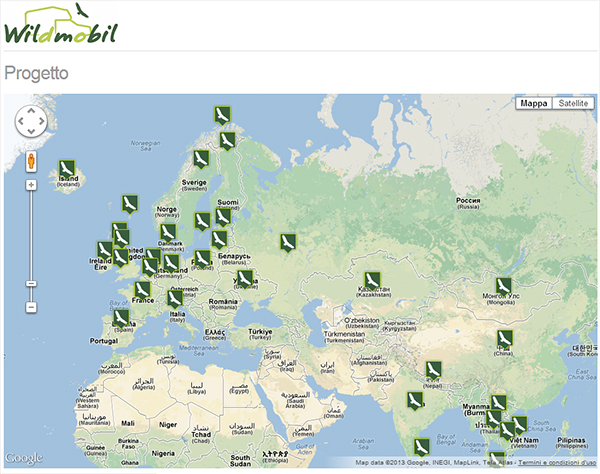Click the zoom out minus button
Screen dimensions: 600x474
coord(31,308)
